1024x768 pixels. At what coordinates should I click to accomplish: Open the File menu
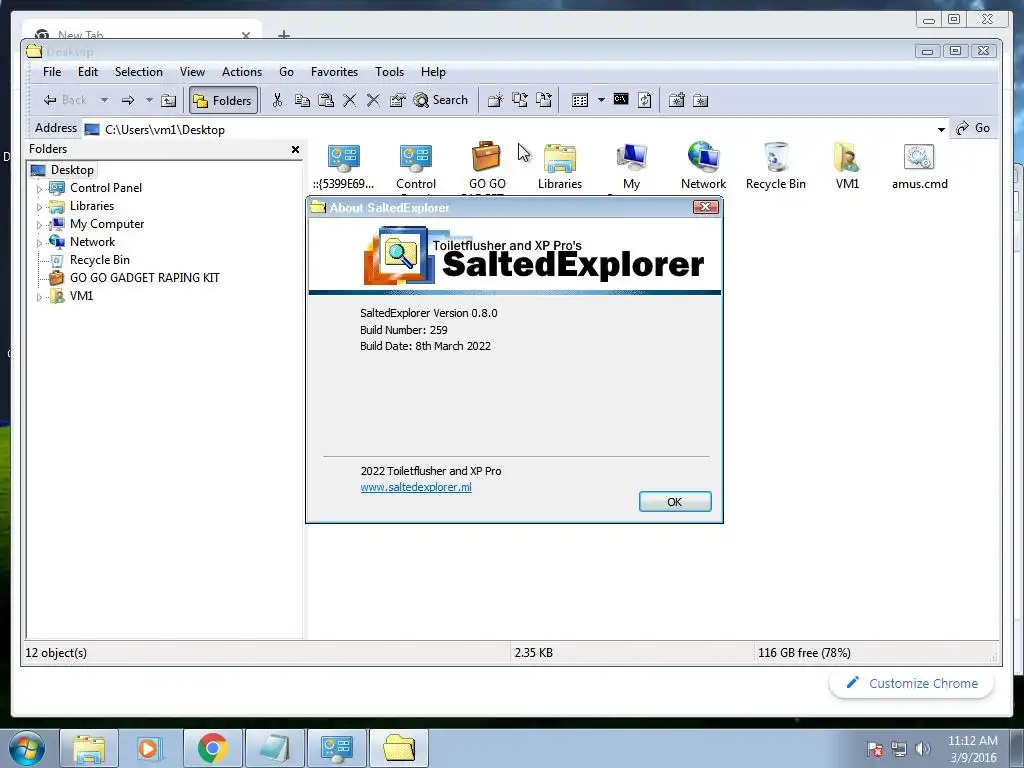52,72
